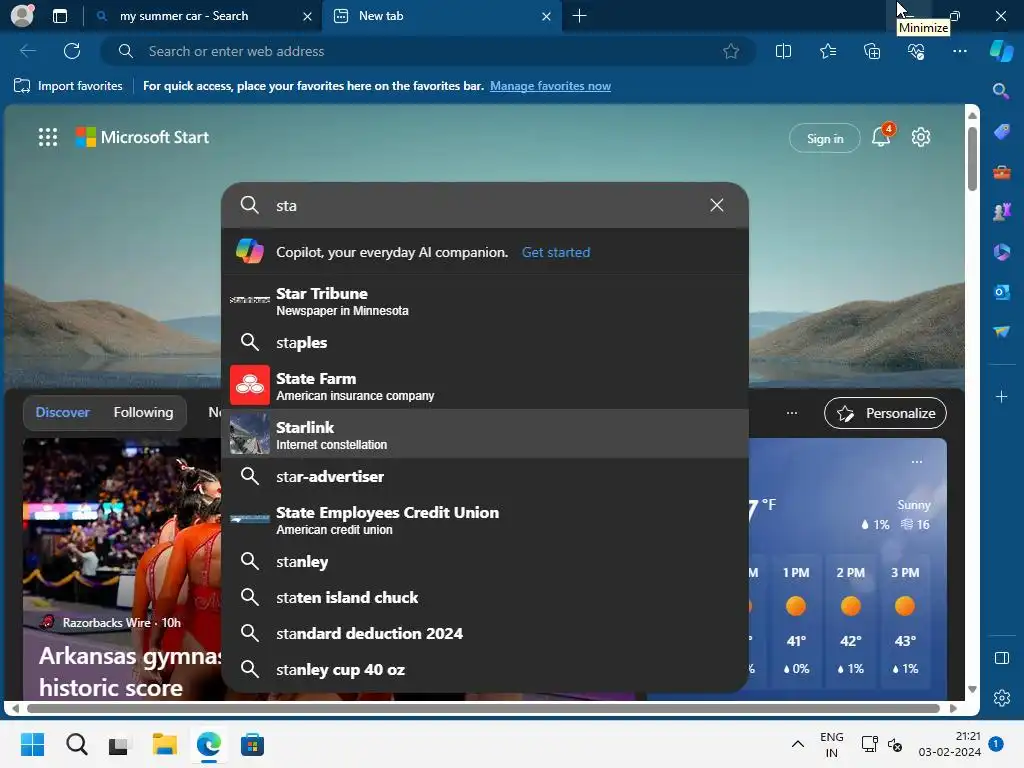Open the weather card options ellipsis

point(917,462)
